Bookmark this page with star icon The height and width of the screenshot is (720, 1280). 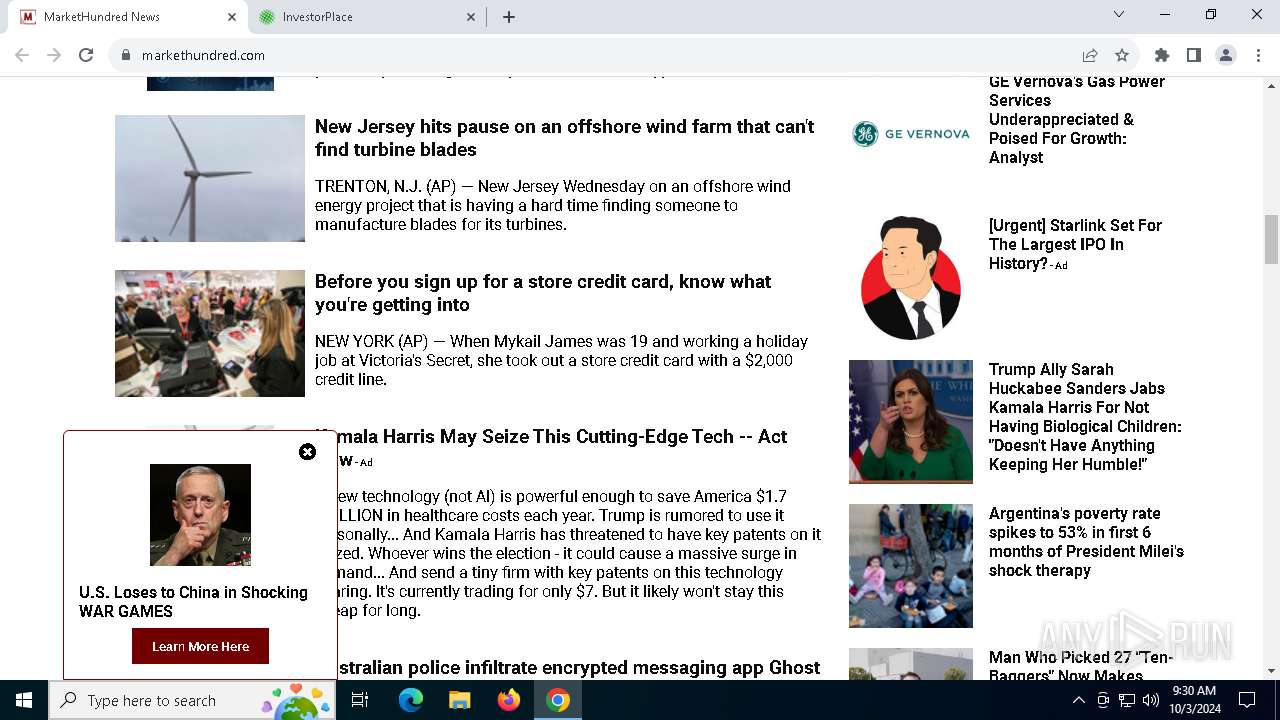point(1122,55)
